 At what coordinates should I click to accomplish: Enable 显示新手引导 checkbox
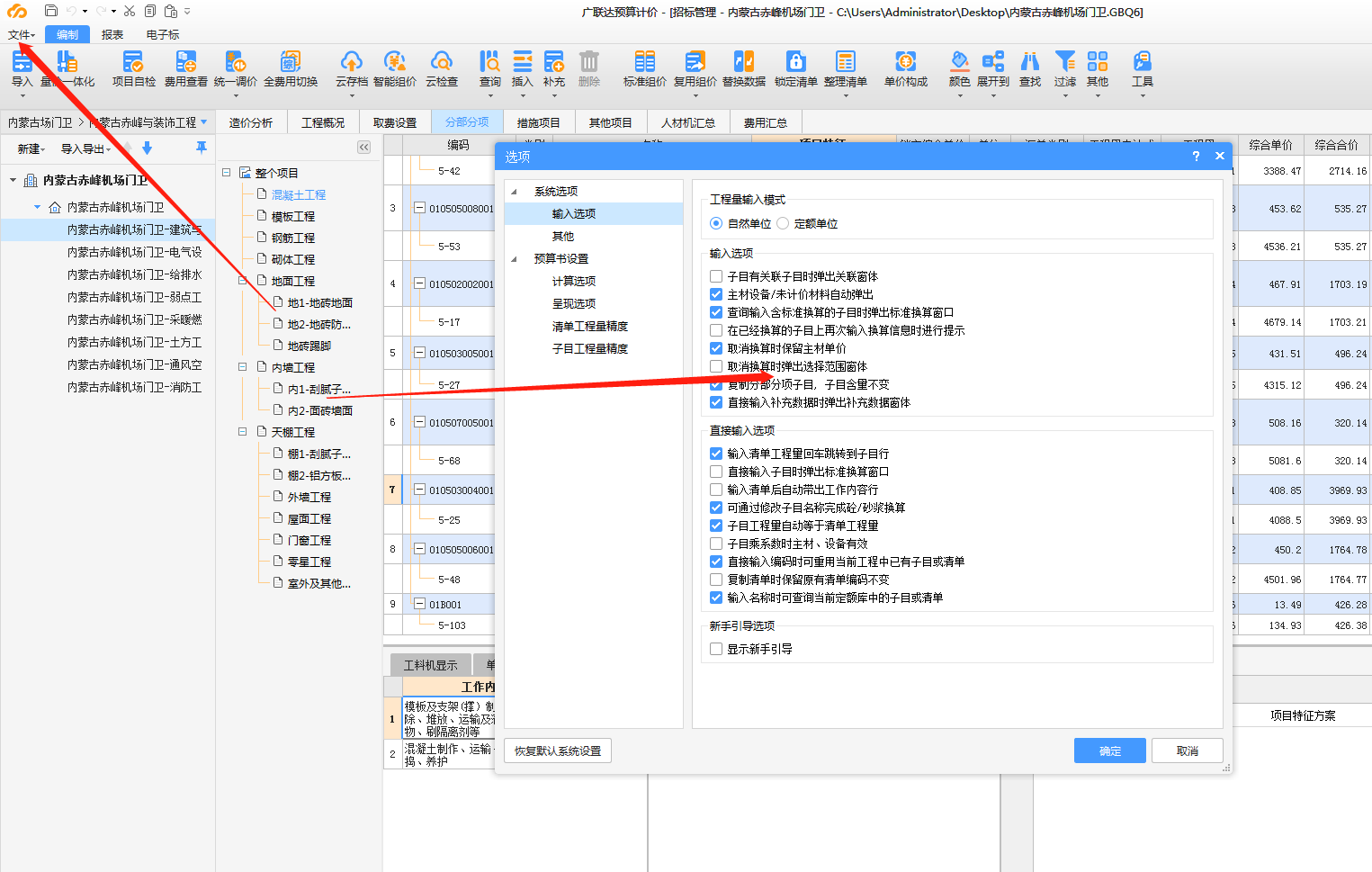tap(716, 649)
